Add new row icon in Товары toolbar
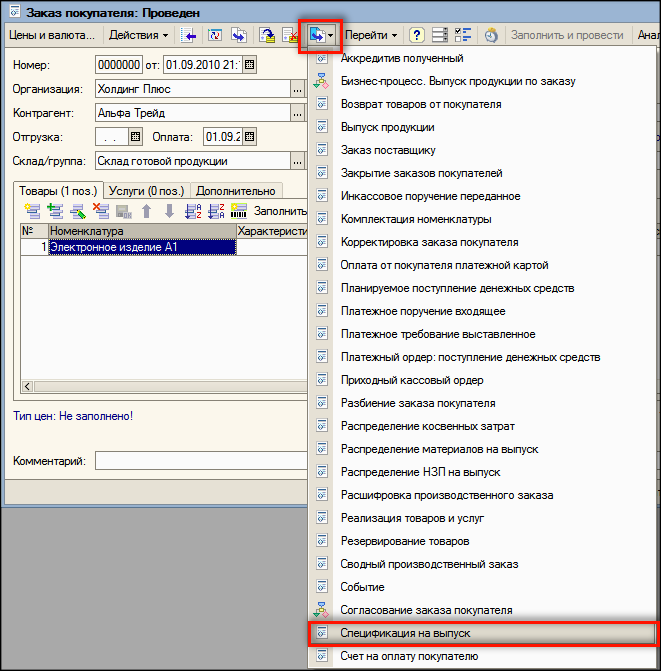This screenshot has width=661, height=671. pos(33,211)
